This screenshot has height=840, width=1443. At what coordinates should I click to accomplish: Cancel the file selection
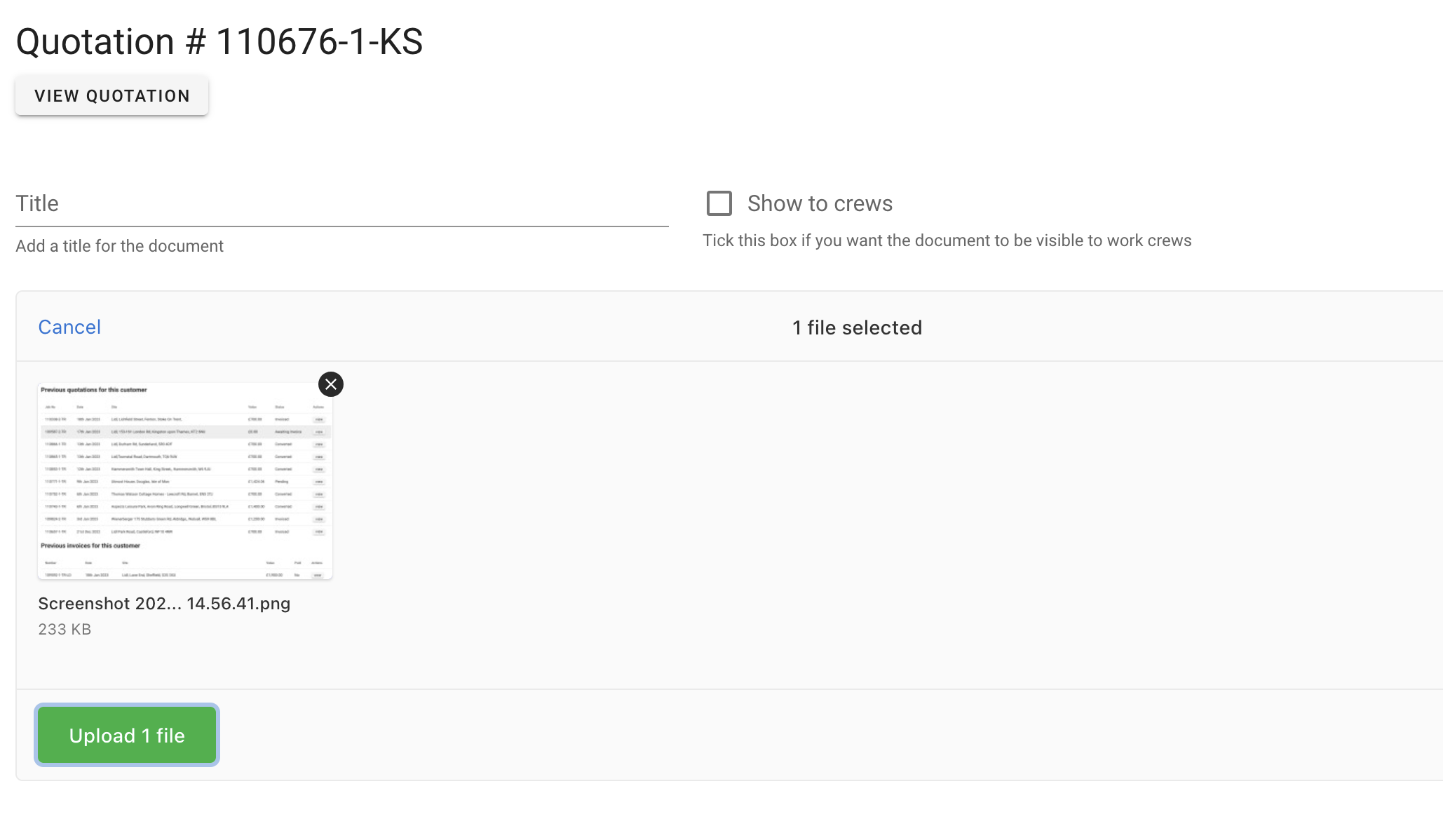[x=69, y=327]
